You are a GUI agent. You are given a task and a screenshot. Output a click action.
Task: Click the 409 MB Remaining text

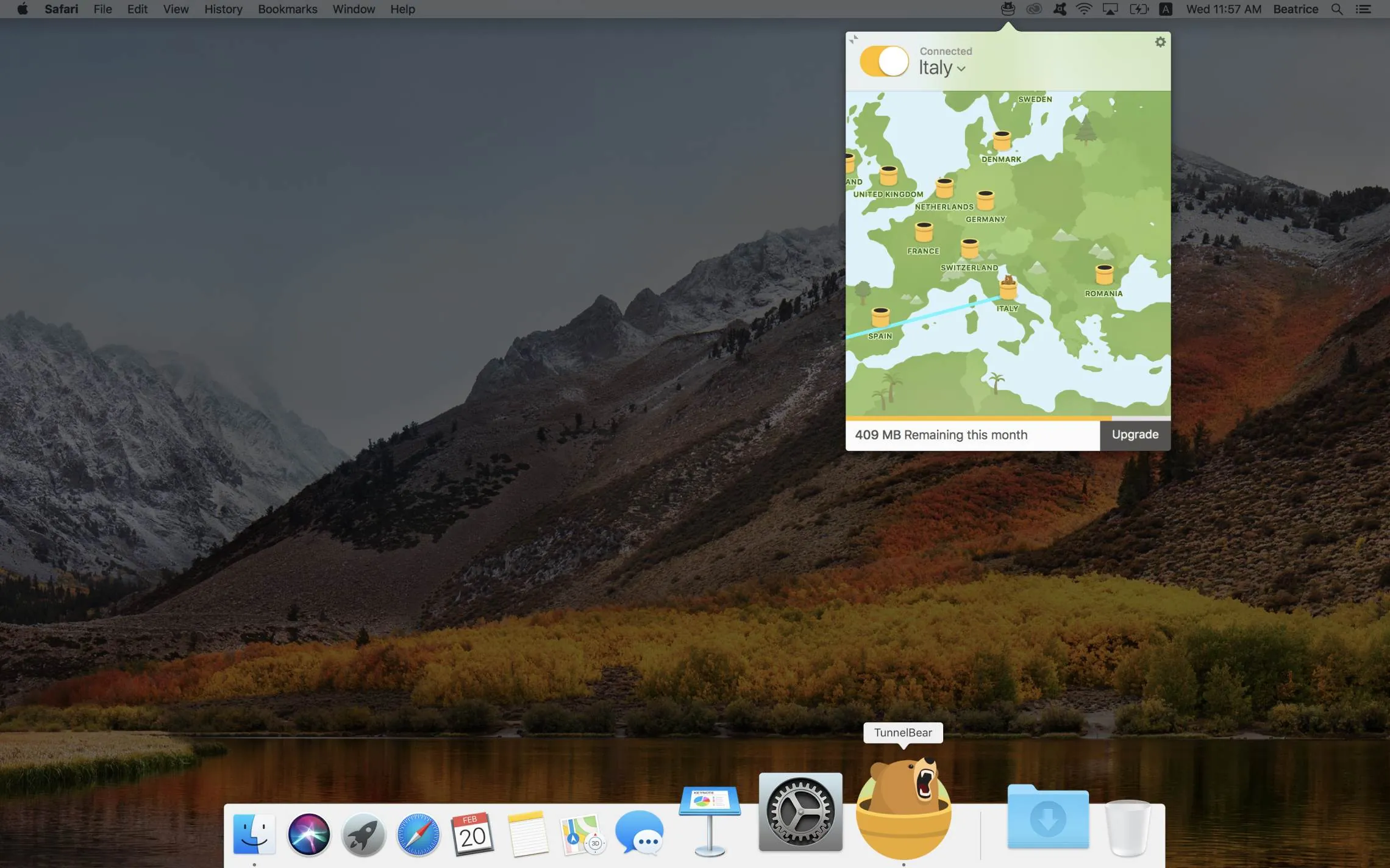pos(941,435)
